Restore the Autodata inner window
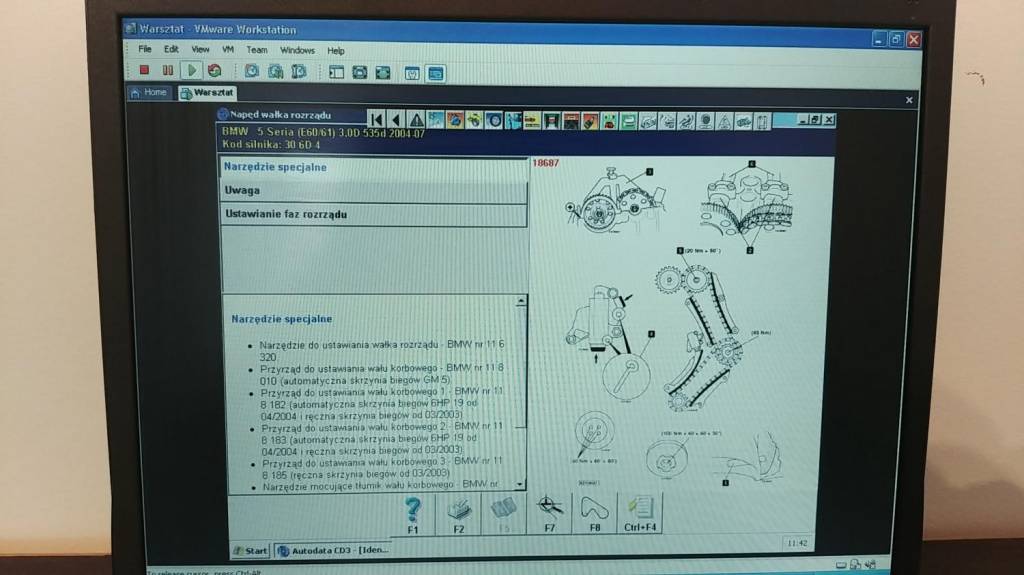The width and height of the screenshot is (1024, 575). coord(815,120)
